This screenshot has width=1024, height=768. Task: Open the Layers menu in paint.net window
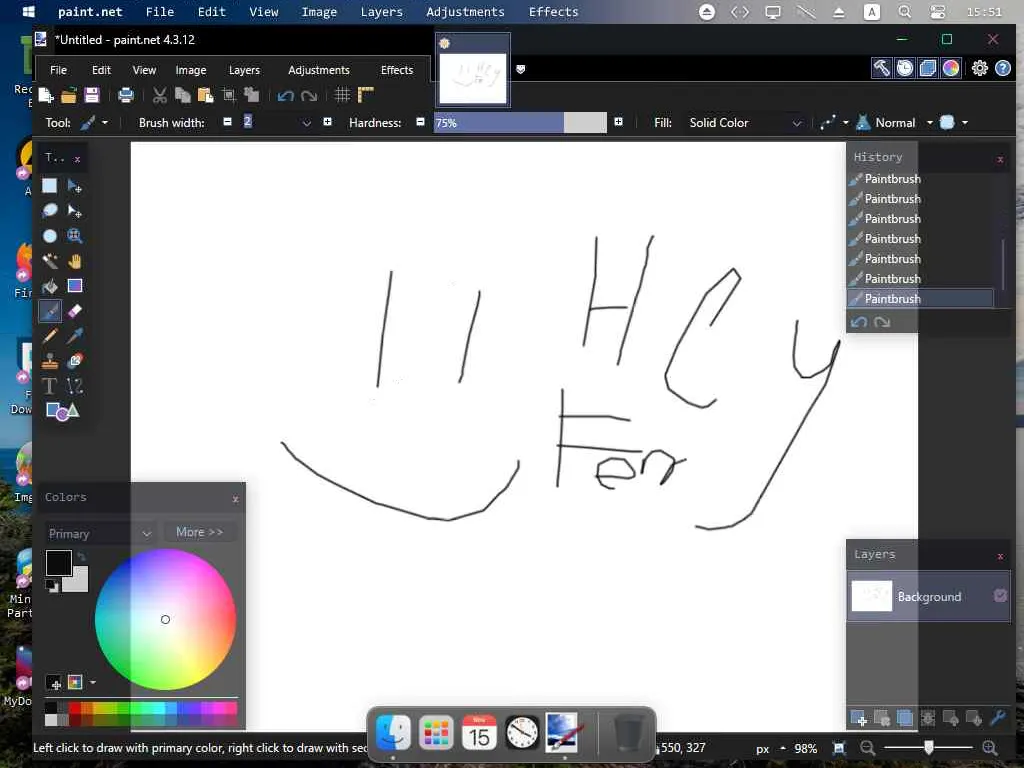point(244,70)
